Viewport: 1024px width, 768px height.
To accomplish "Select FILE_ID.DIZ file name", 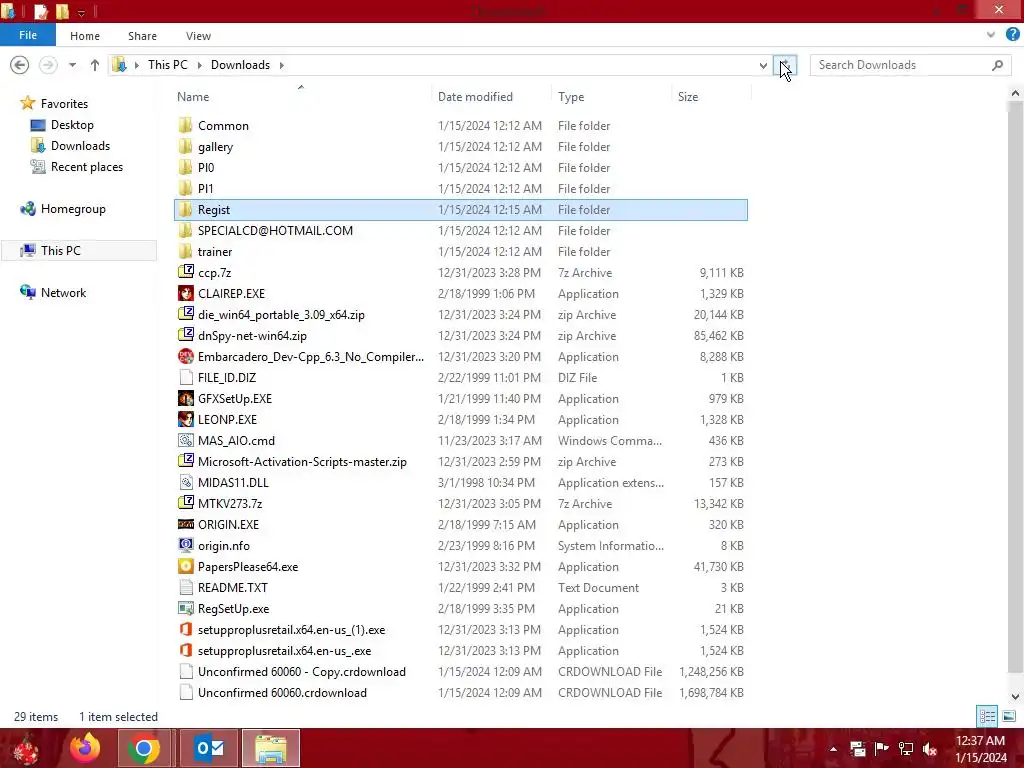I will point(227,377).
